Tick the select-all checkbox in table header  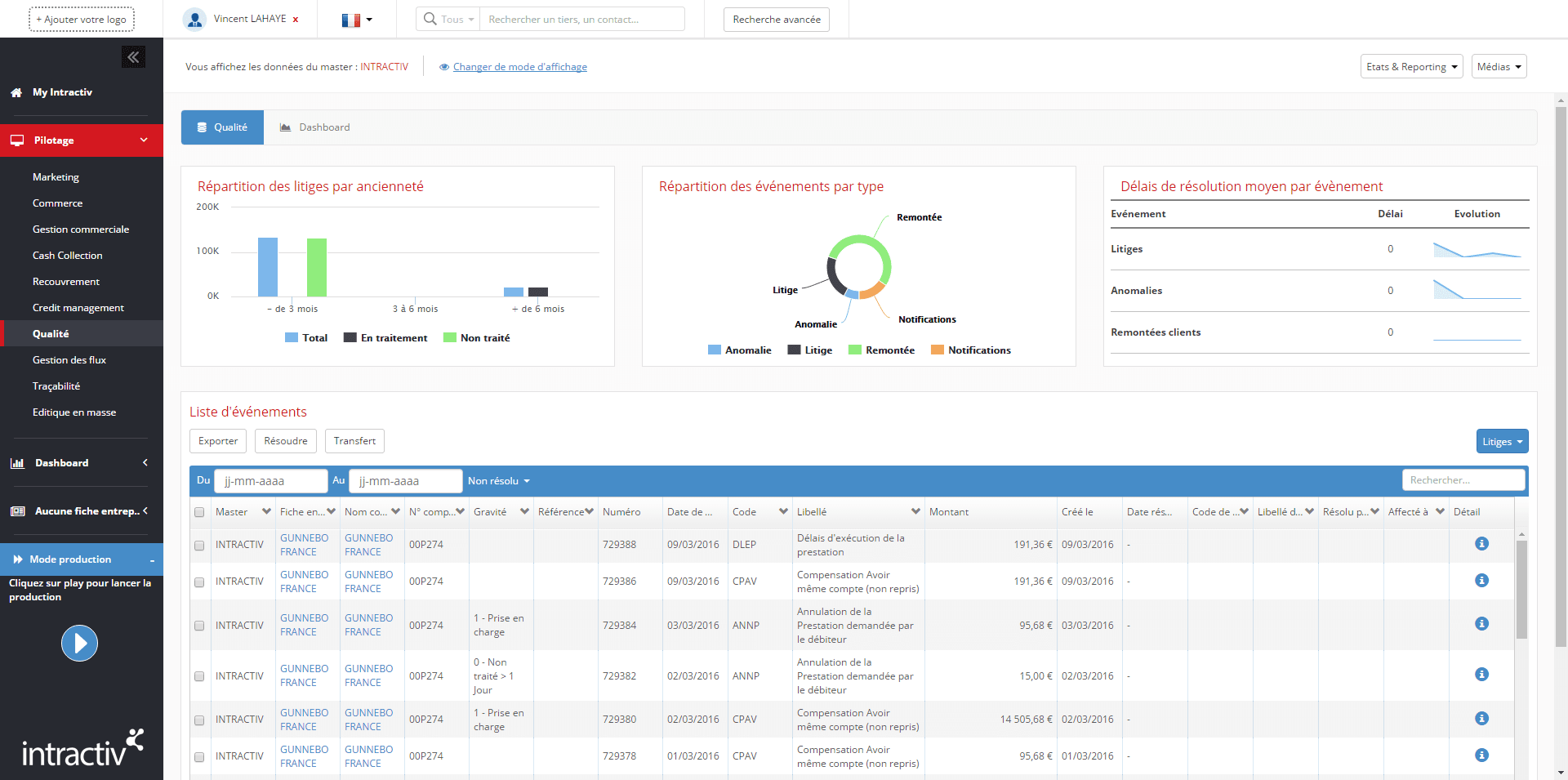point(199,512)
